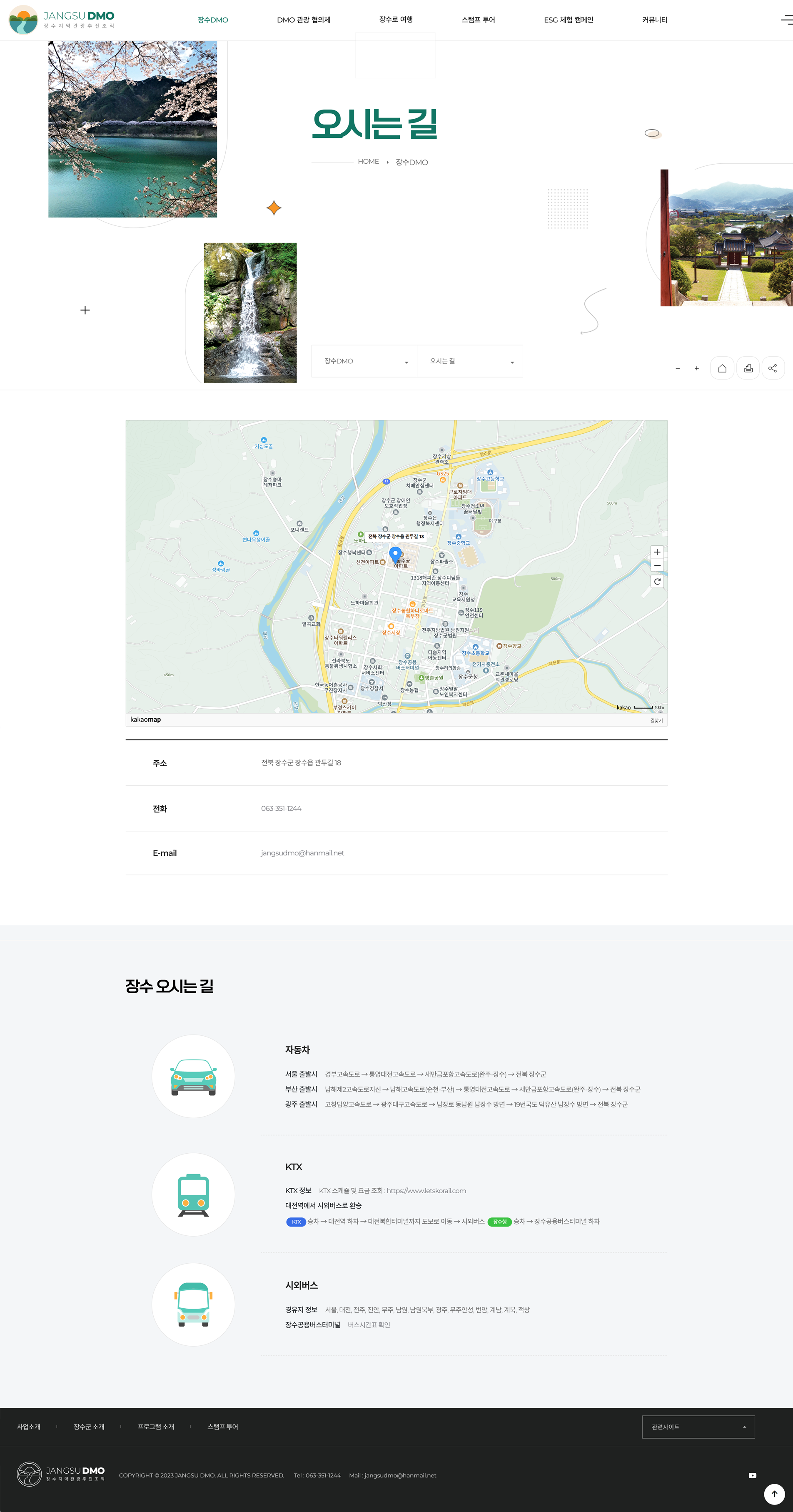The image size is (793, 1512).
Task: Click the 시외버스 section heading
Action: (302, 1285)
